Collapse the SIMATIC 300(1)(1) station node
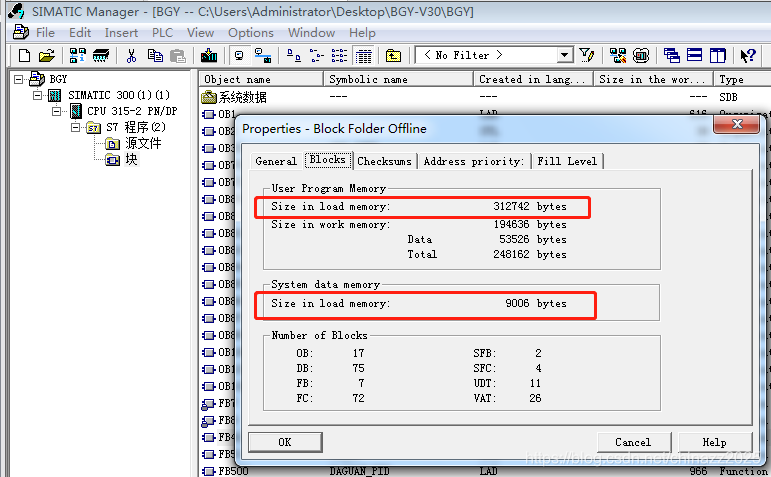The image size is (771, 477). [37, 95]
